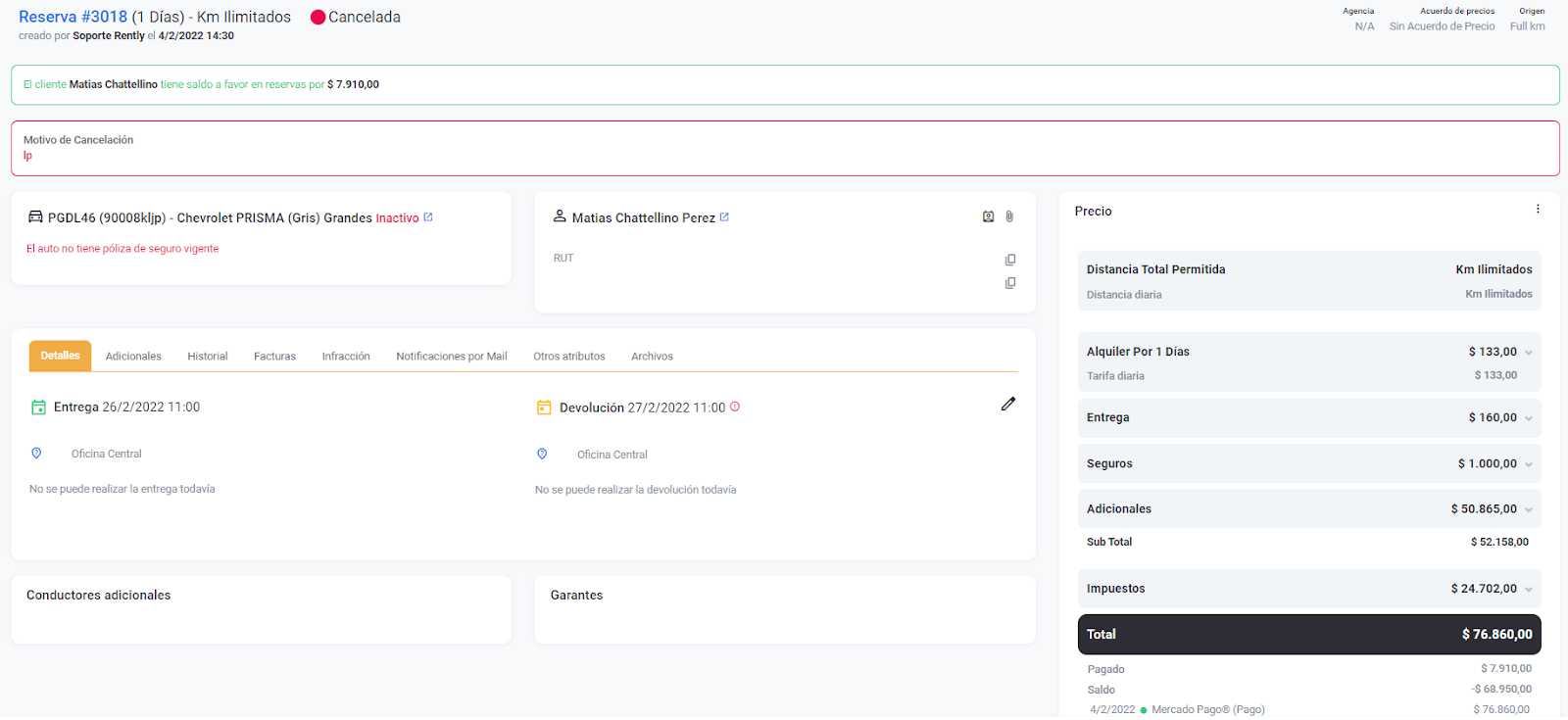
Task: Expand the Seguros price breakdown
Action: point(1529,464)
